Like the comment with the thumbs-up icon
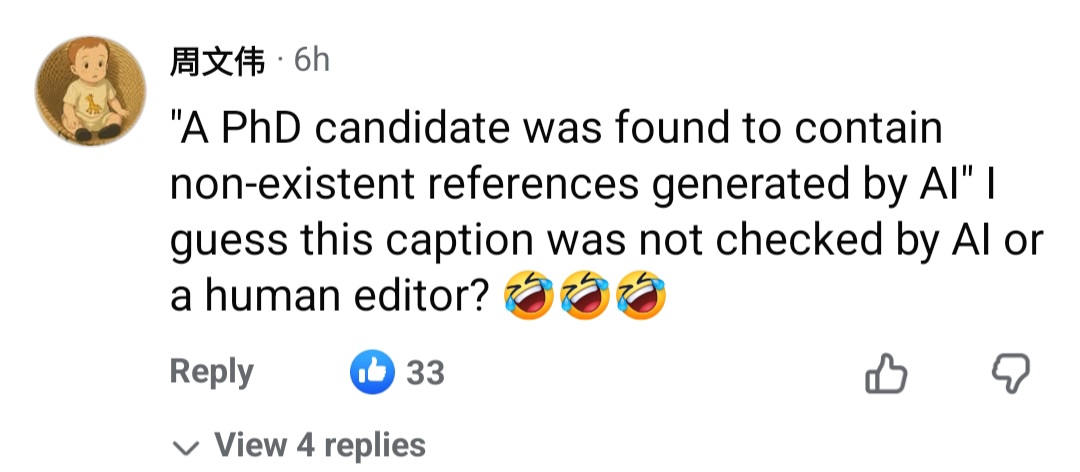 [x=885, y=374]
